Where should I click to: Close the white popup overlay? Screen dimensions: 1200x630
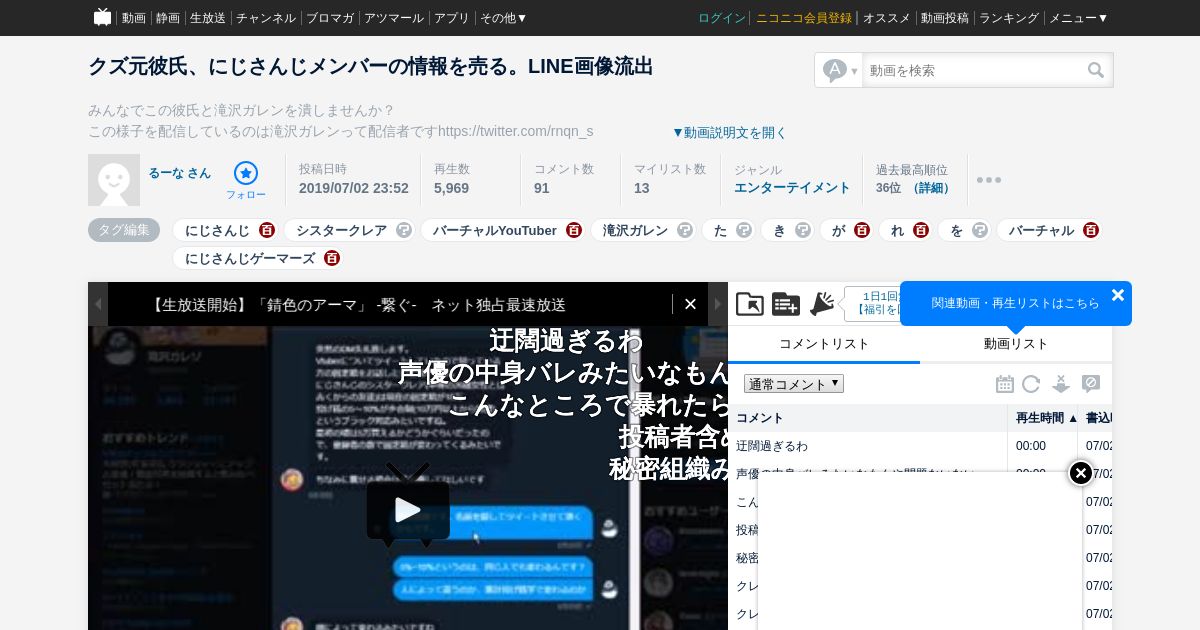point(1081,473)
